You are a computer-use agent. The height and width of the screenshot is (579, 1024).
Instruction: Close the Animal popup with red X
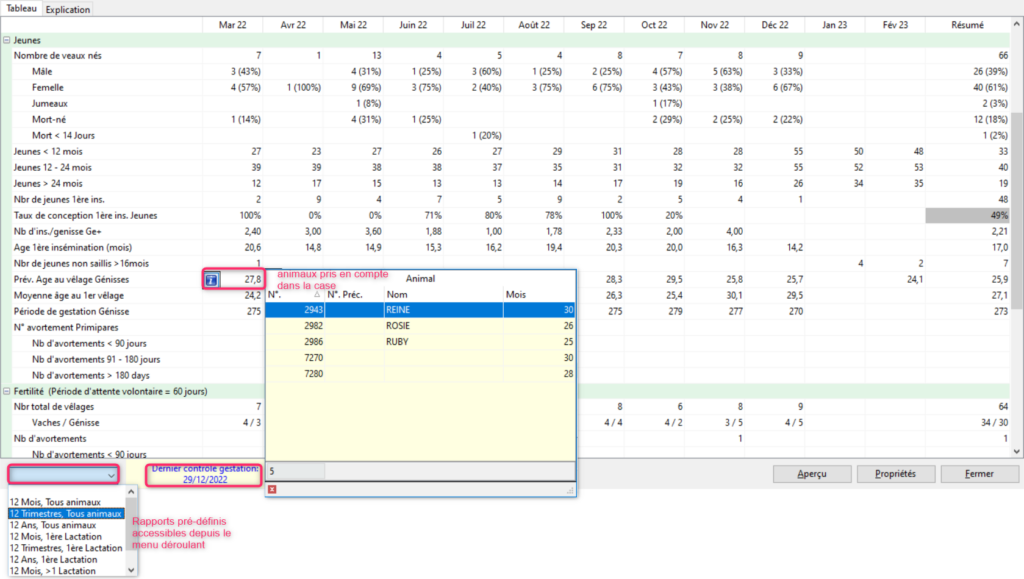272,489
